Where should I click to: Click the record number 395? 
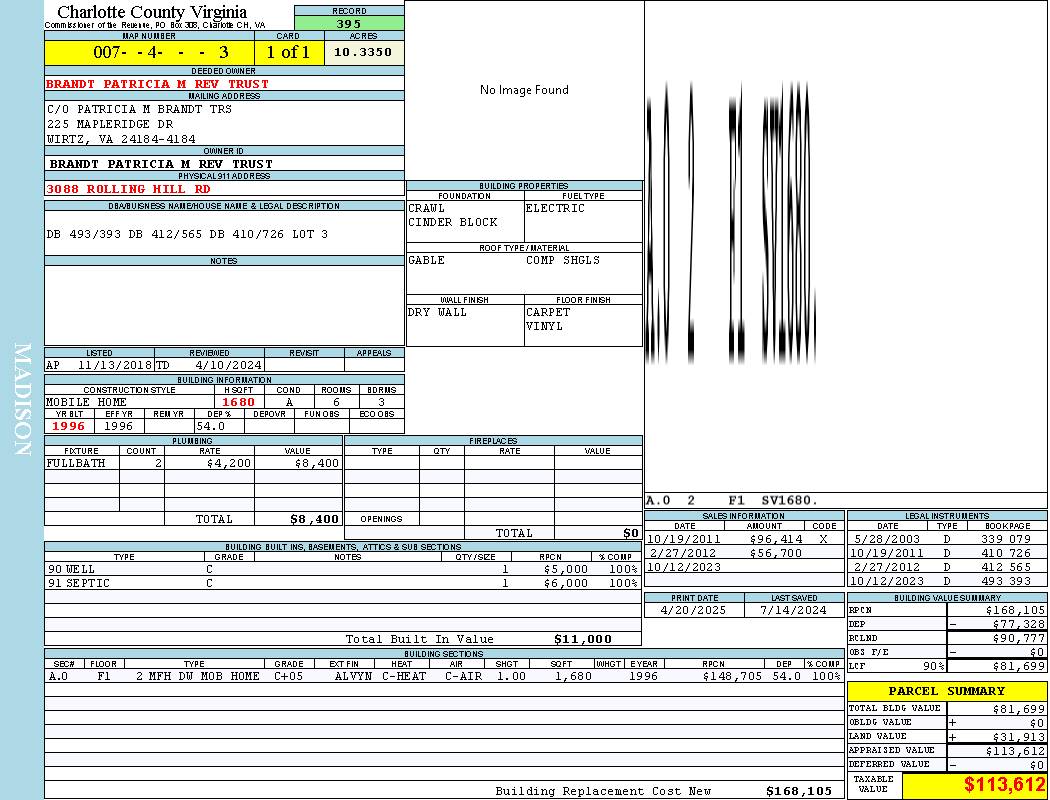[349, 23]
